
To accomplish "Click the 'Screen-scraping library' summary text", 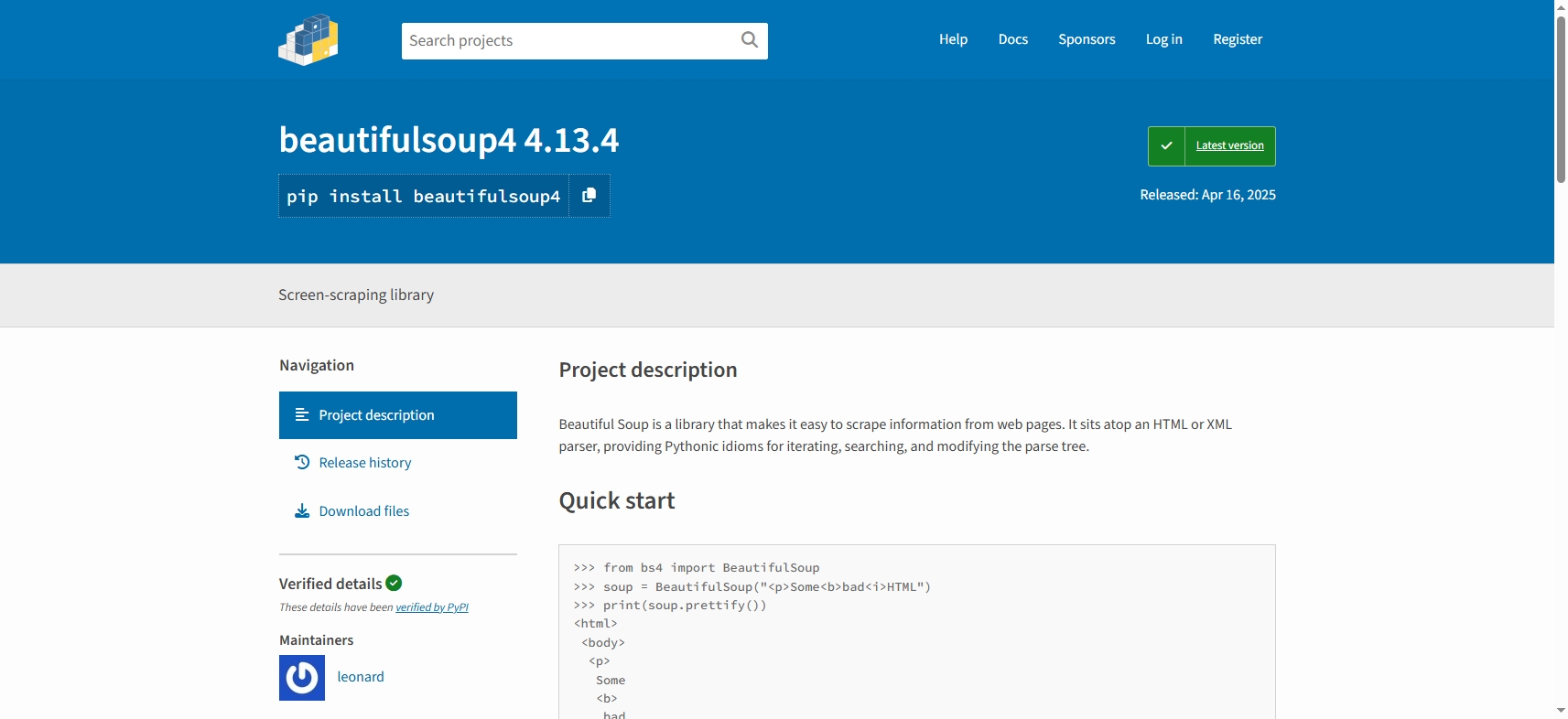I will (356, 295).
